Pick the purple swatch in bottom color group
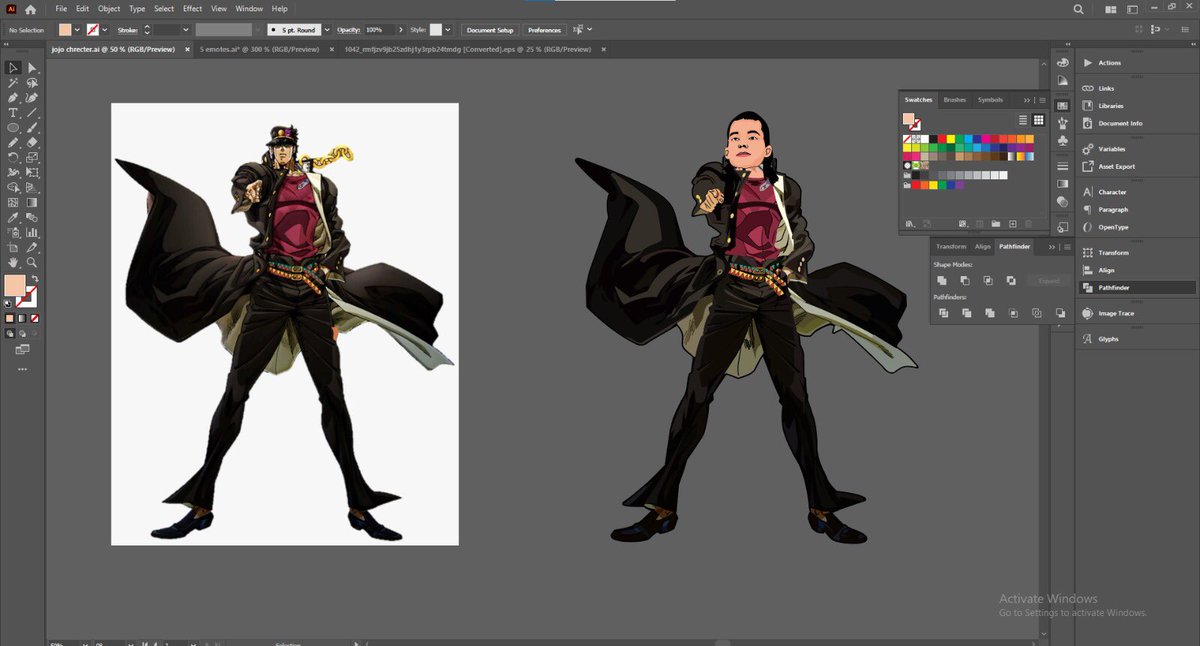Image resolution: width=1200 pixels, height=646 pixels. coord(960,185)
